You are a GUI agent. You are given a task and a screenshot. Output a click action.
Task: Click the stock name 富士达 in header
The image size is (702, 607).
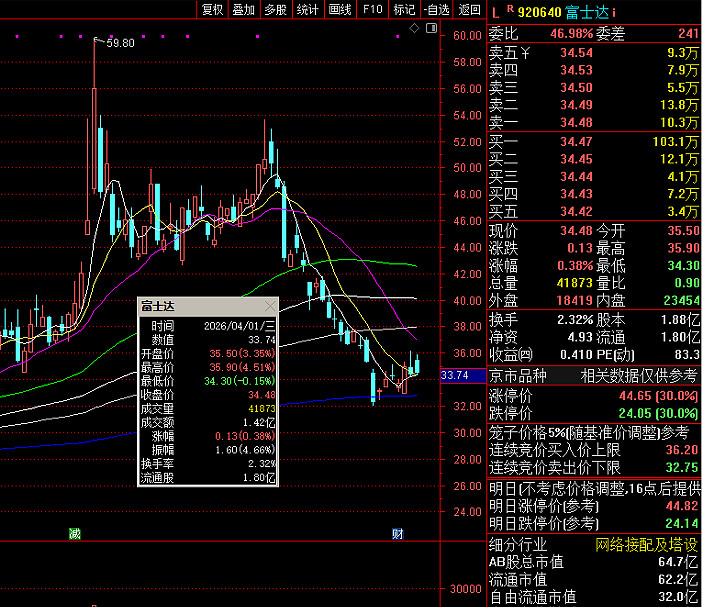tap(587, 13)
